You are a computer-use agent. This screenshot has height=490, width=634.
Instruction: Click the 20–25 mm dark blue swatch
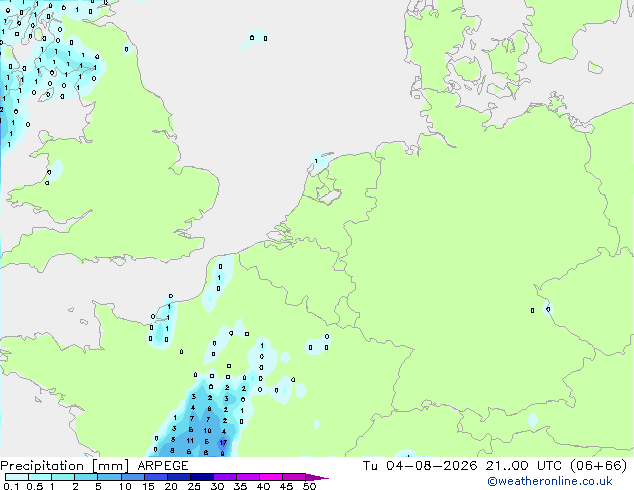click(179, 477)
